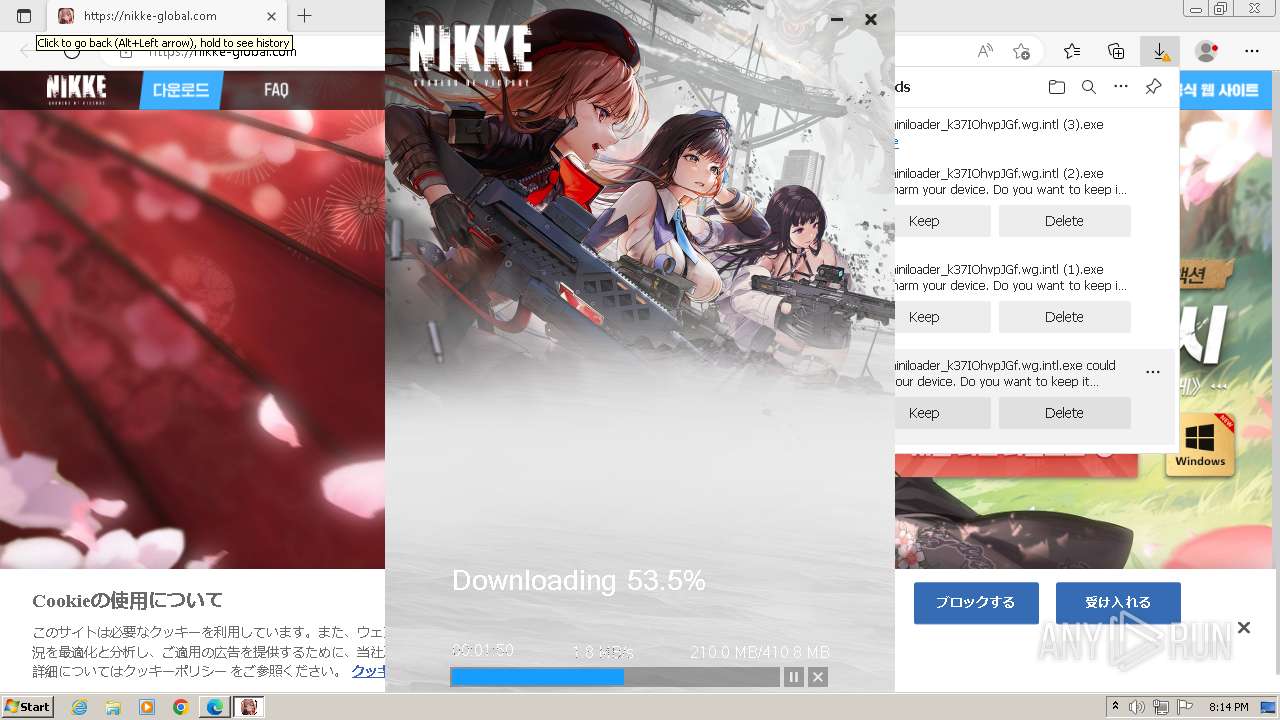Toggle the Downloads toolbar button
Screen dimensions: 1280x720
pos(1160,51)
